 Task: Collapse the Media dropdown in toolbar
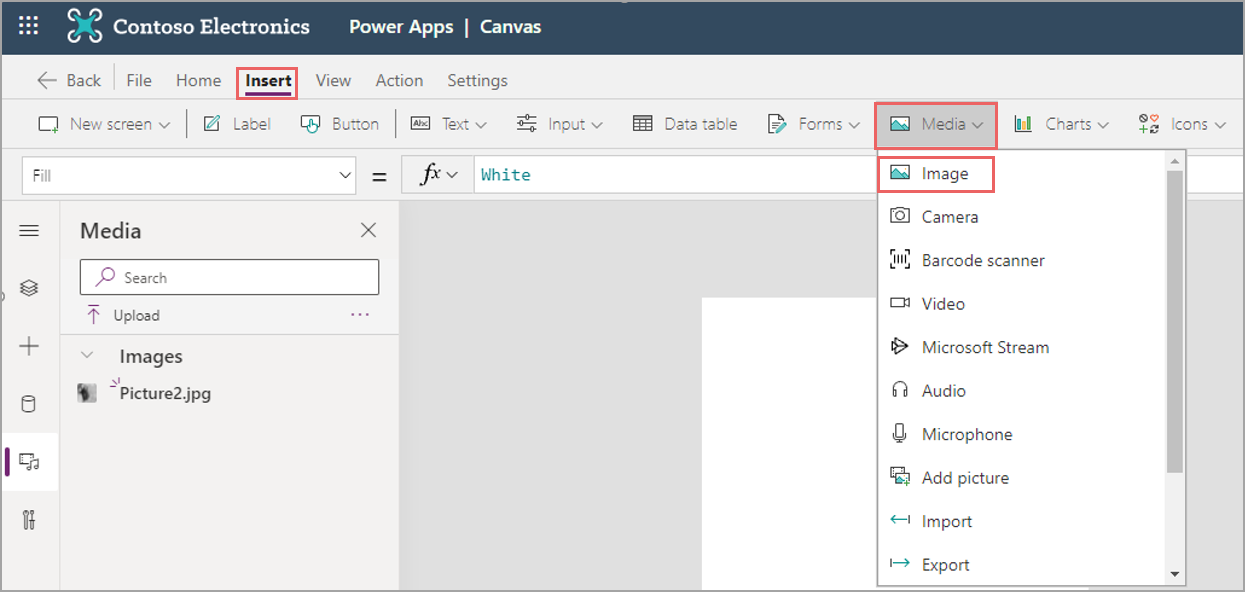coord(937,124)
